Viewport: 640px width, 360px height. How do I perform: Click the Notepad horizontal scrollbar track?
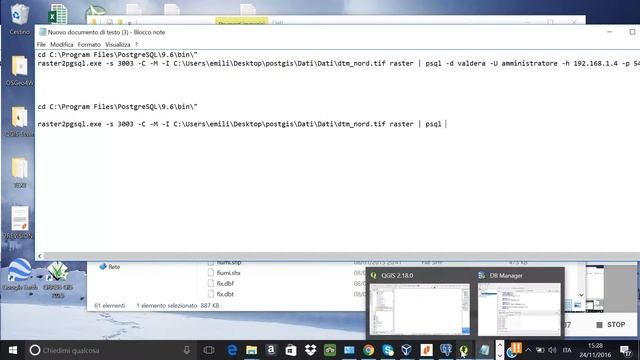[x=341, y=256]
